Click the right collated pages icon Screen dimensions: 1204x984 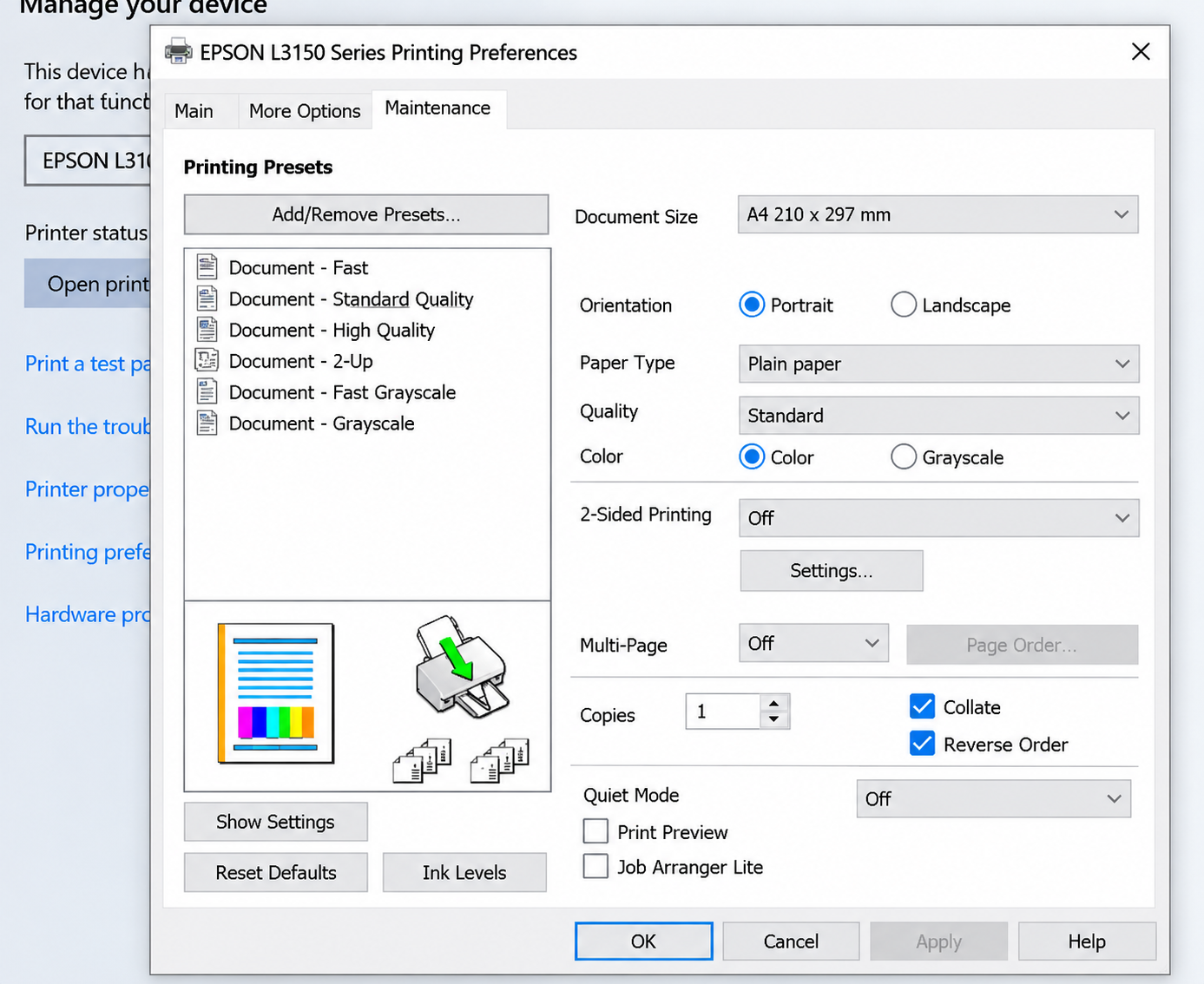click(500, 761)
